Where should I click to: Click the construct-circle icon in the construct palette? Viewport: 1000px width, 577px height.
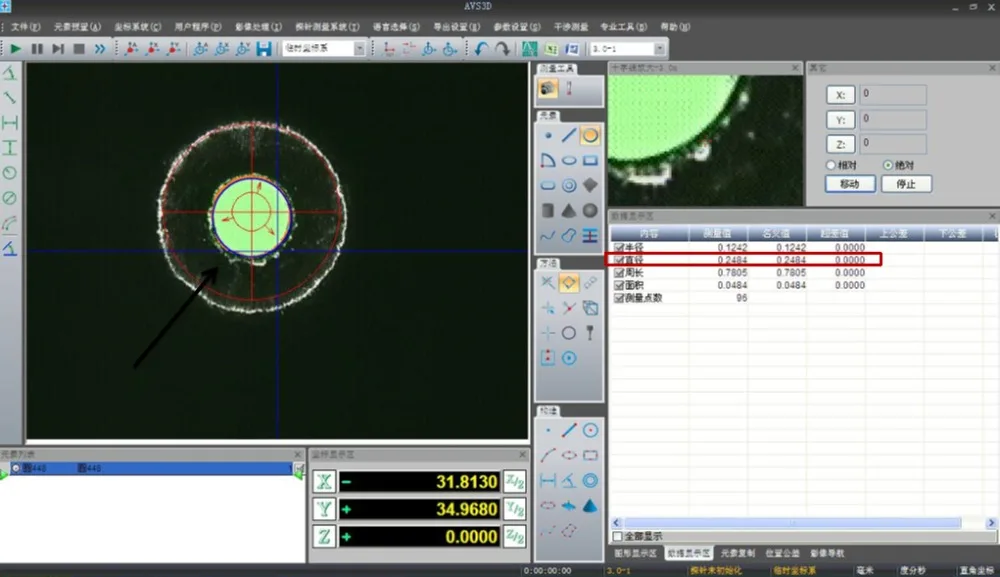point(591,430)
